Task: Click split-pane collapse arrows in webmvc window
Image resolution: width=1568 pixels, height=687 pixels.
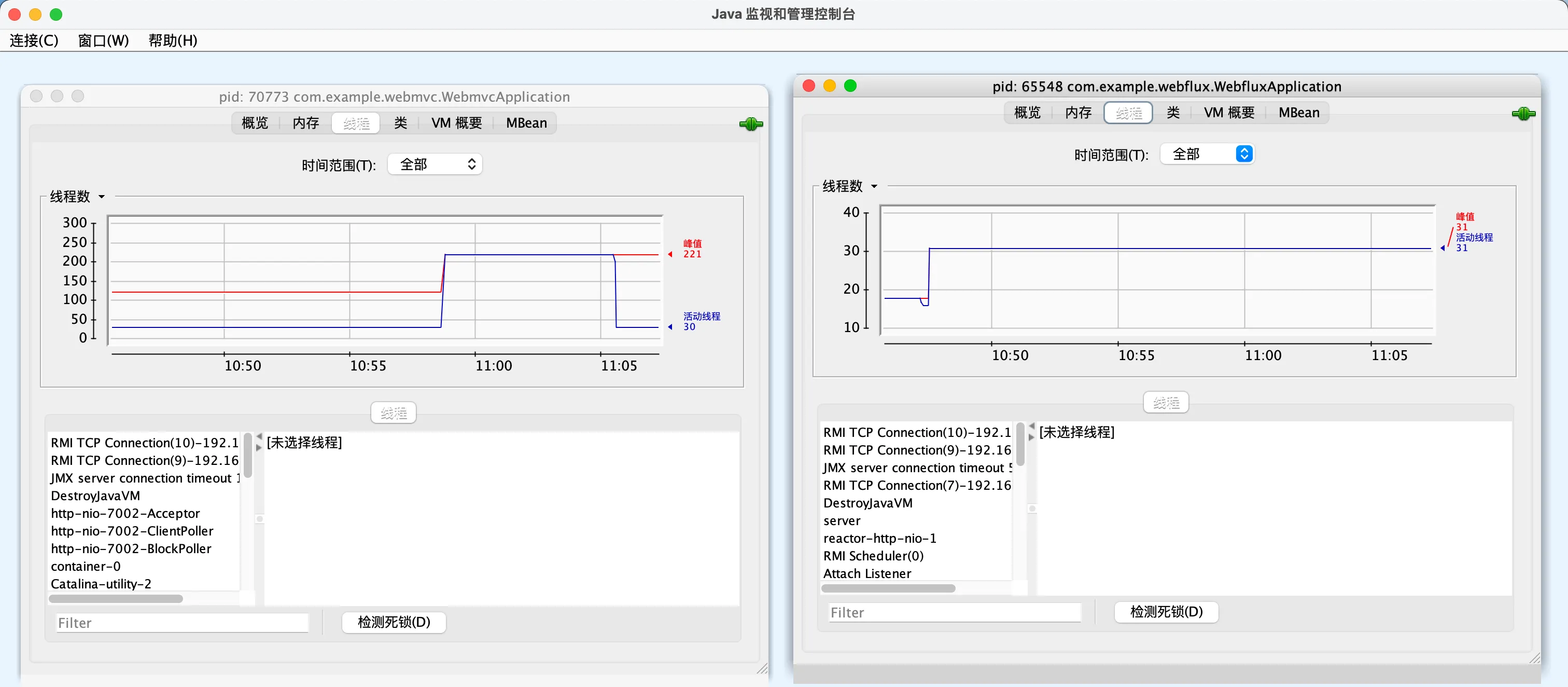Action: [x=259, y=442]
